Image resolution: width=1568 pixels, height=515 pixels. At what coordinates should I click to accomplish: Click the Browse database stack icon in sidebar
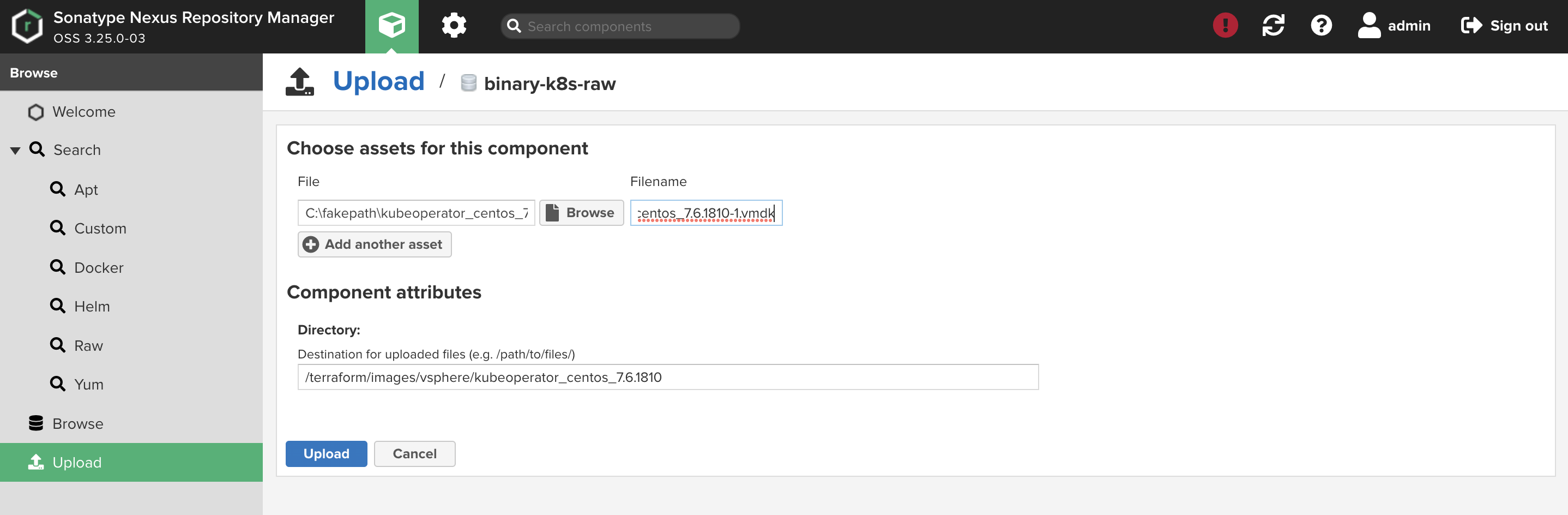coord(36,423)
